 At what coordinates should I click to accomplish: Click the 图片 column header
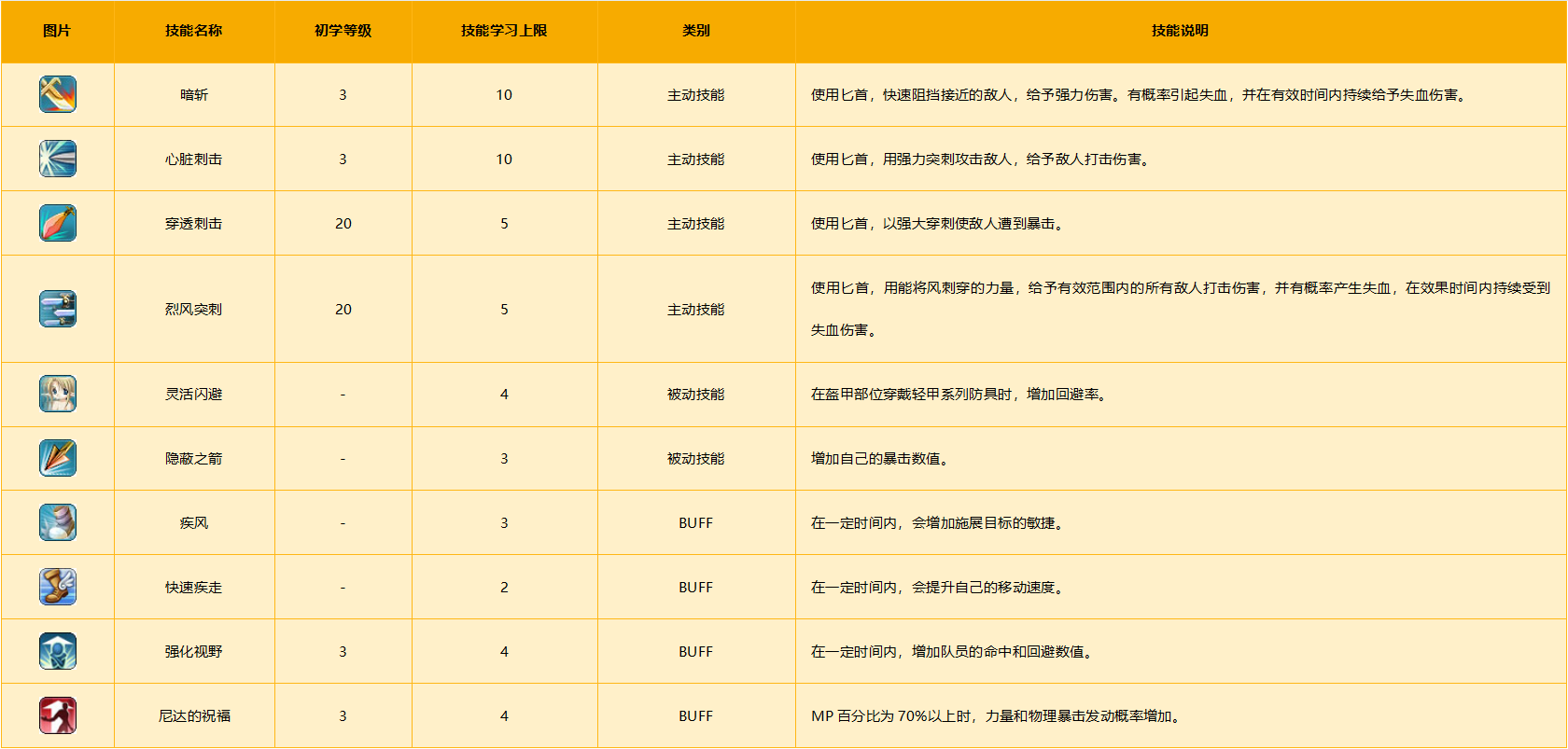click(x=57, y=31)
